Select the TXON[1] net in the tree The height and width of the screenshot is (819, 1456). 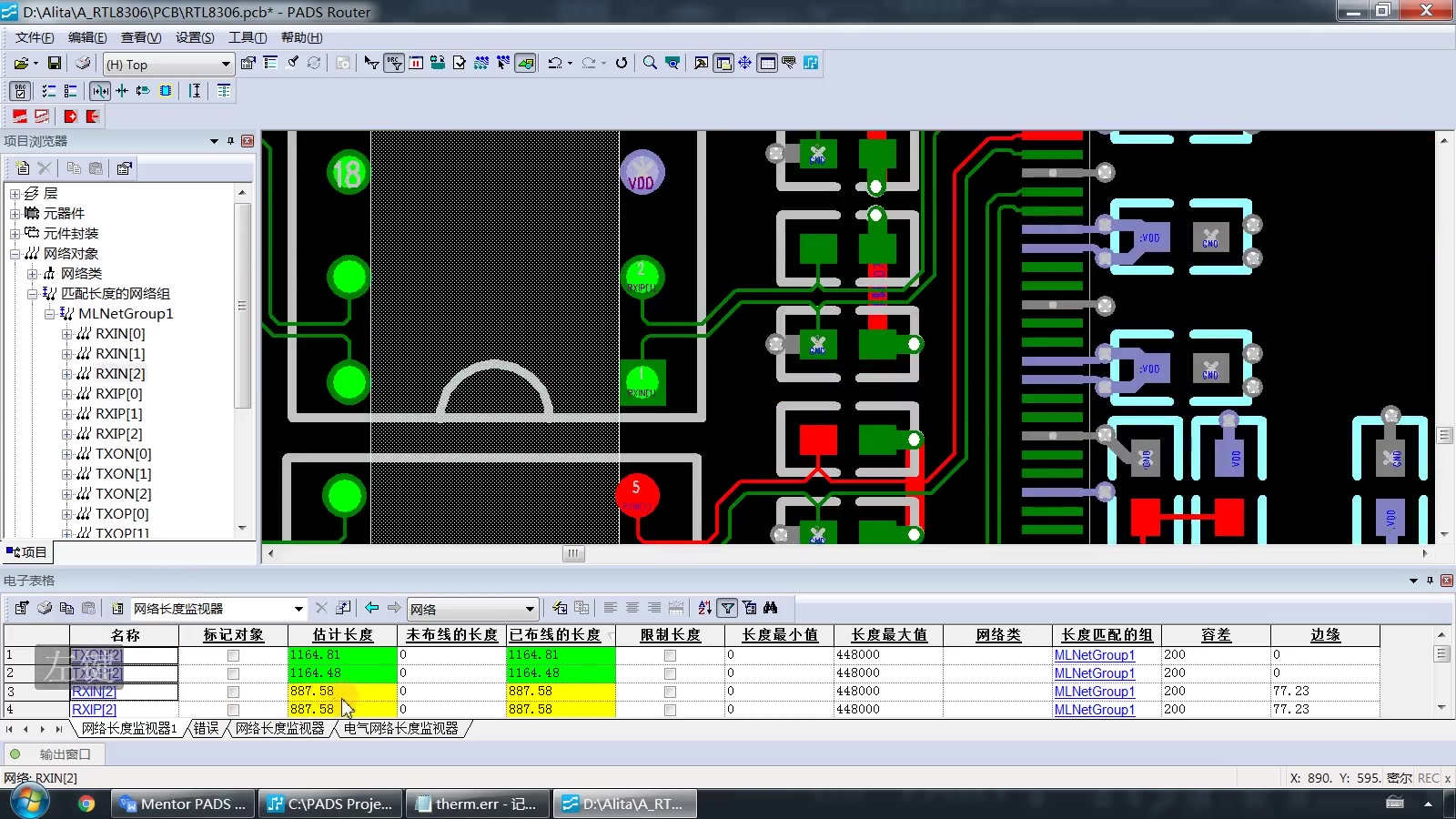tap(124, 474)
